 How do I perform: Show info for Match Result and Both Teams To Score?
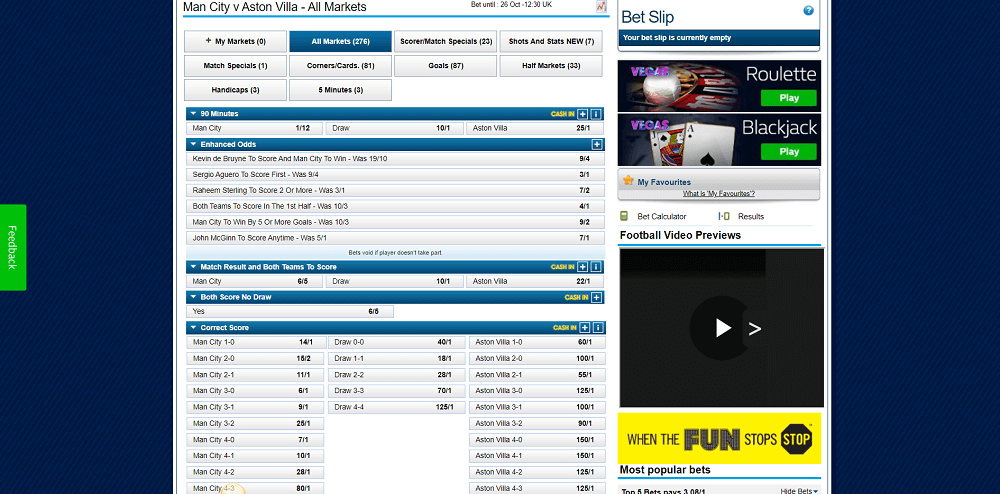(x=596, y=267)
